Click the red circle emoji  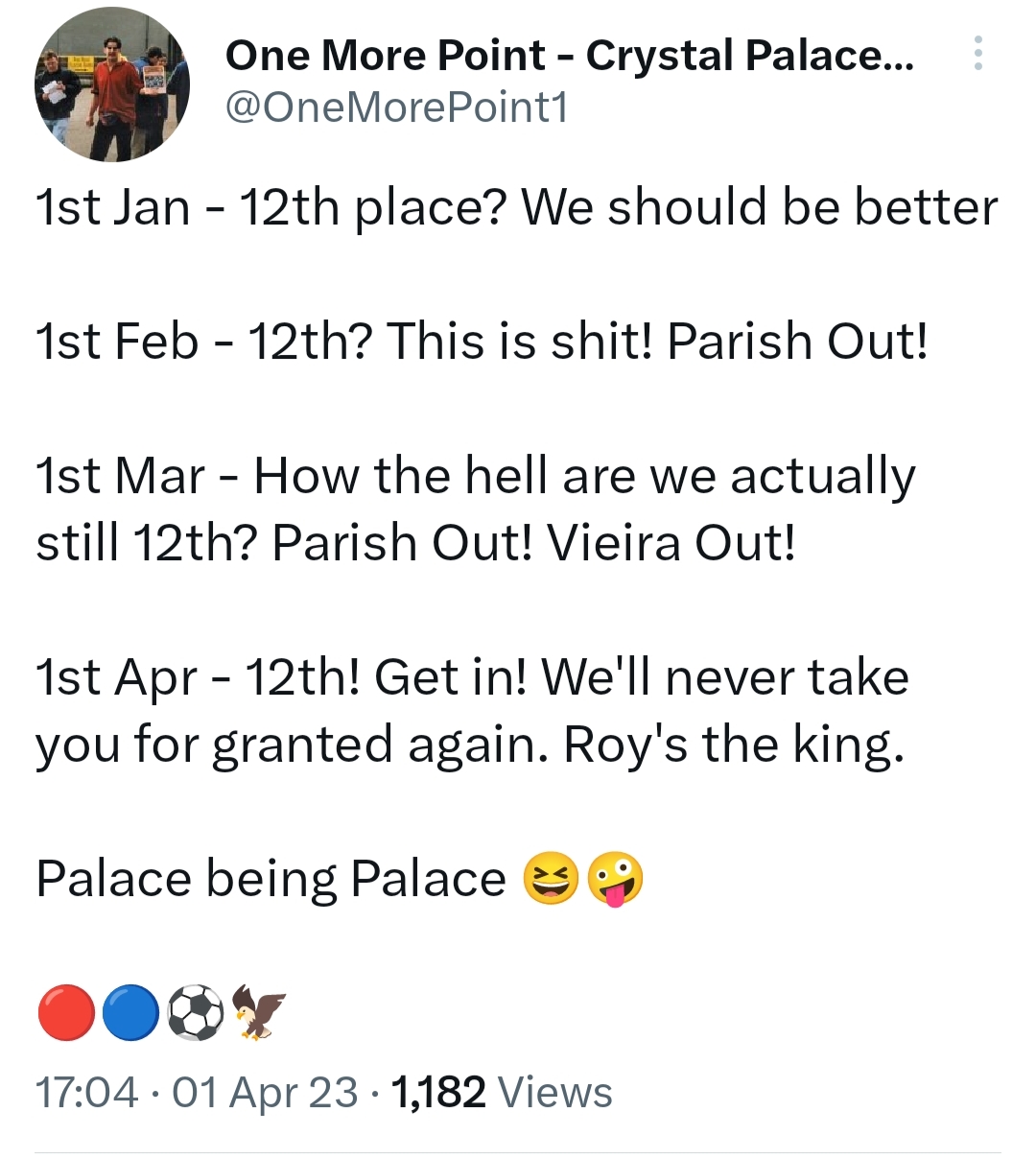[x=65, y=1013]
